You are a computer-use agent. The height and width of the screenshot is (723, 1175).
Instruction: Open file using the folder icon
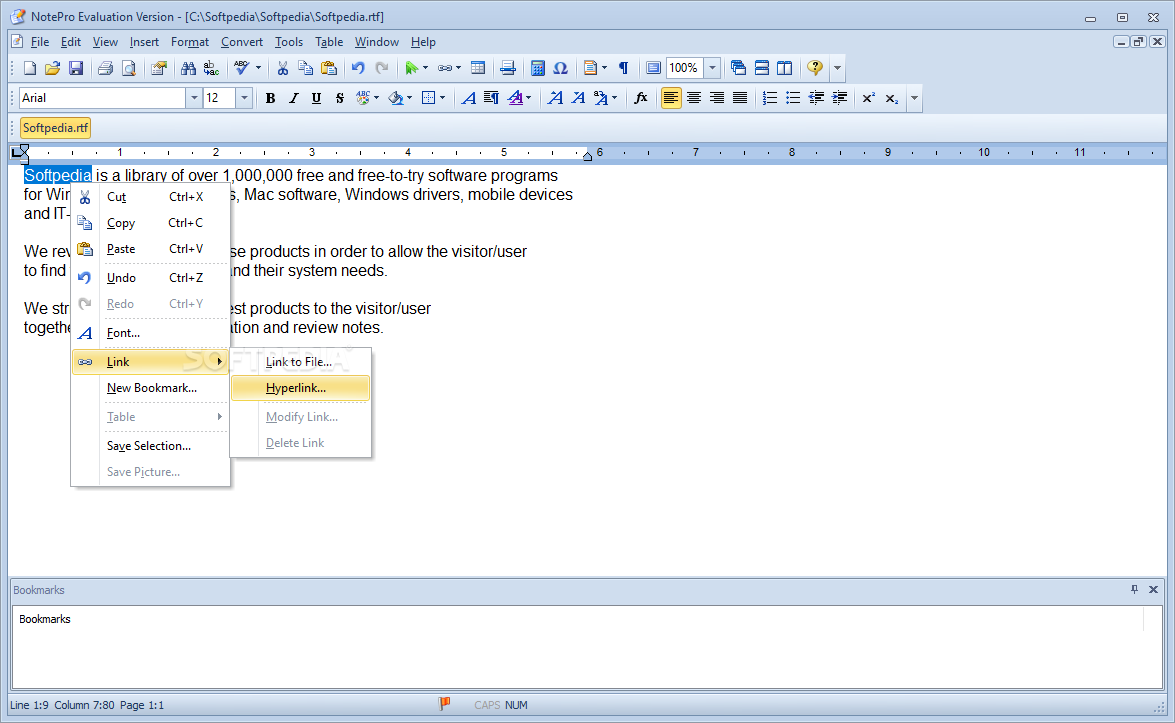pyautogui.click(x=52, y=68)
